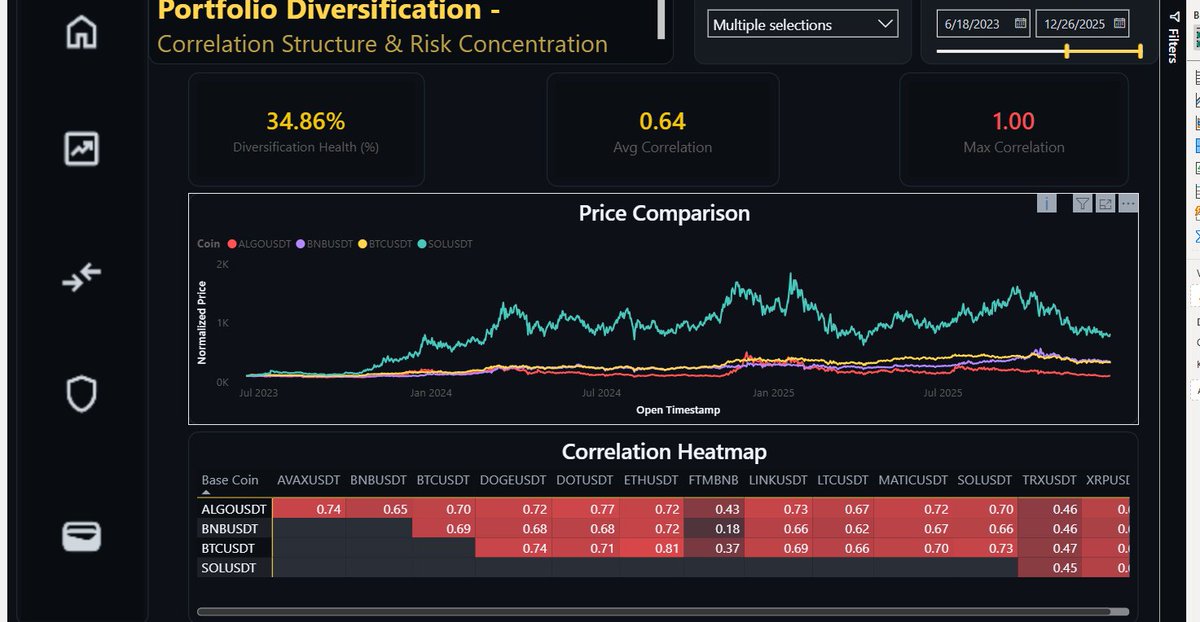
Task: Click the BNBUSDT column header in heatmap
Action: click(x=379, y=480)
